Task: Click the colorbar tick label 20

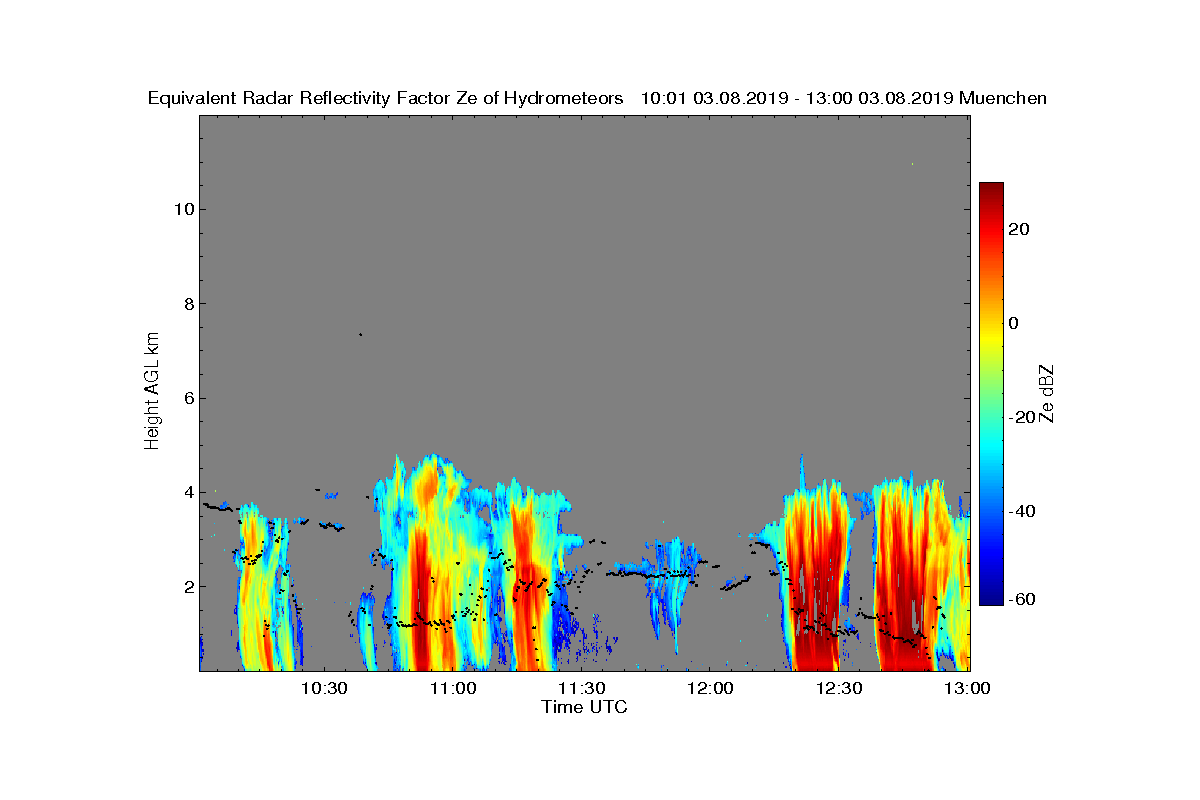Action: point(1020,229)
